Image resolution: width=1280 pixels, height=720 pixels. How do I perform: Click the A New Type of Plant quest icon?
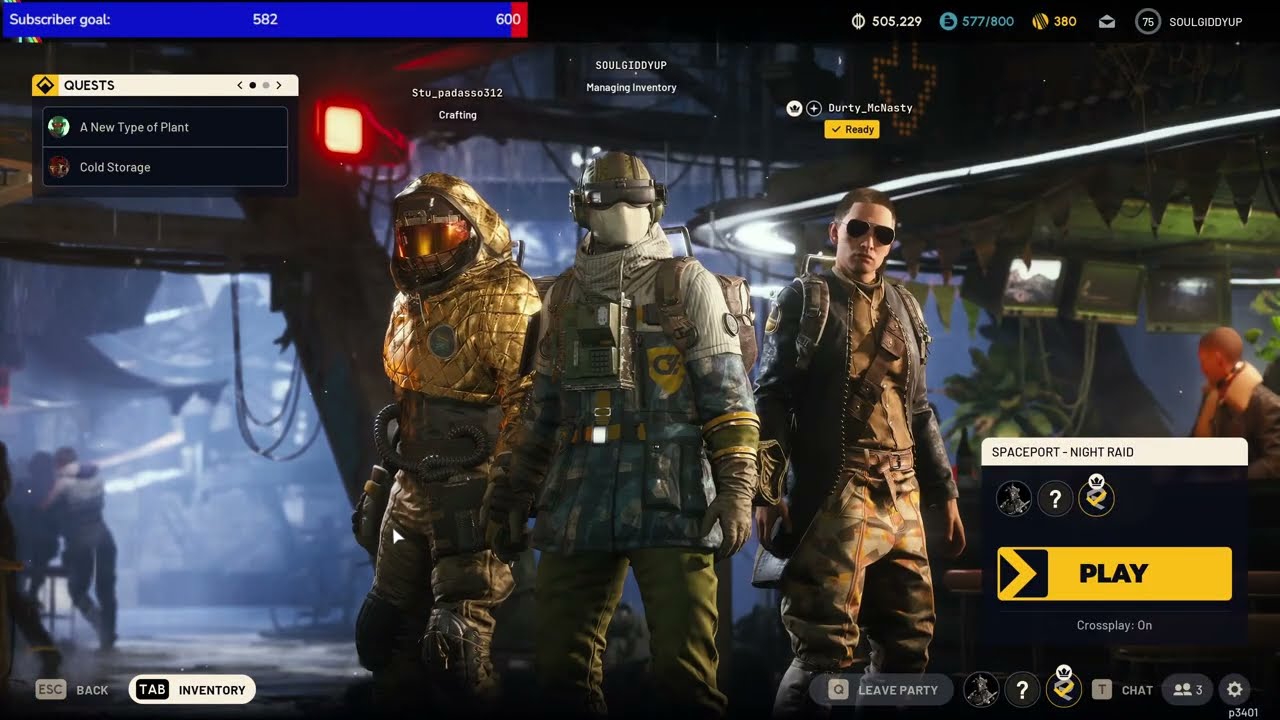59,127
